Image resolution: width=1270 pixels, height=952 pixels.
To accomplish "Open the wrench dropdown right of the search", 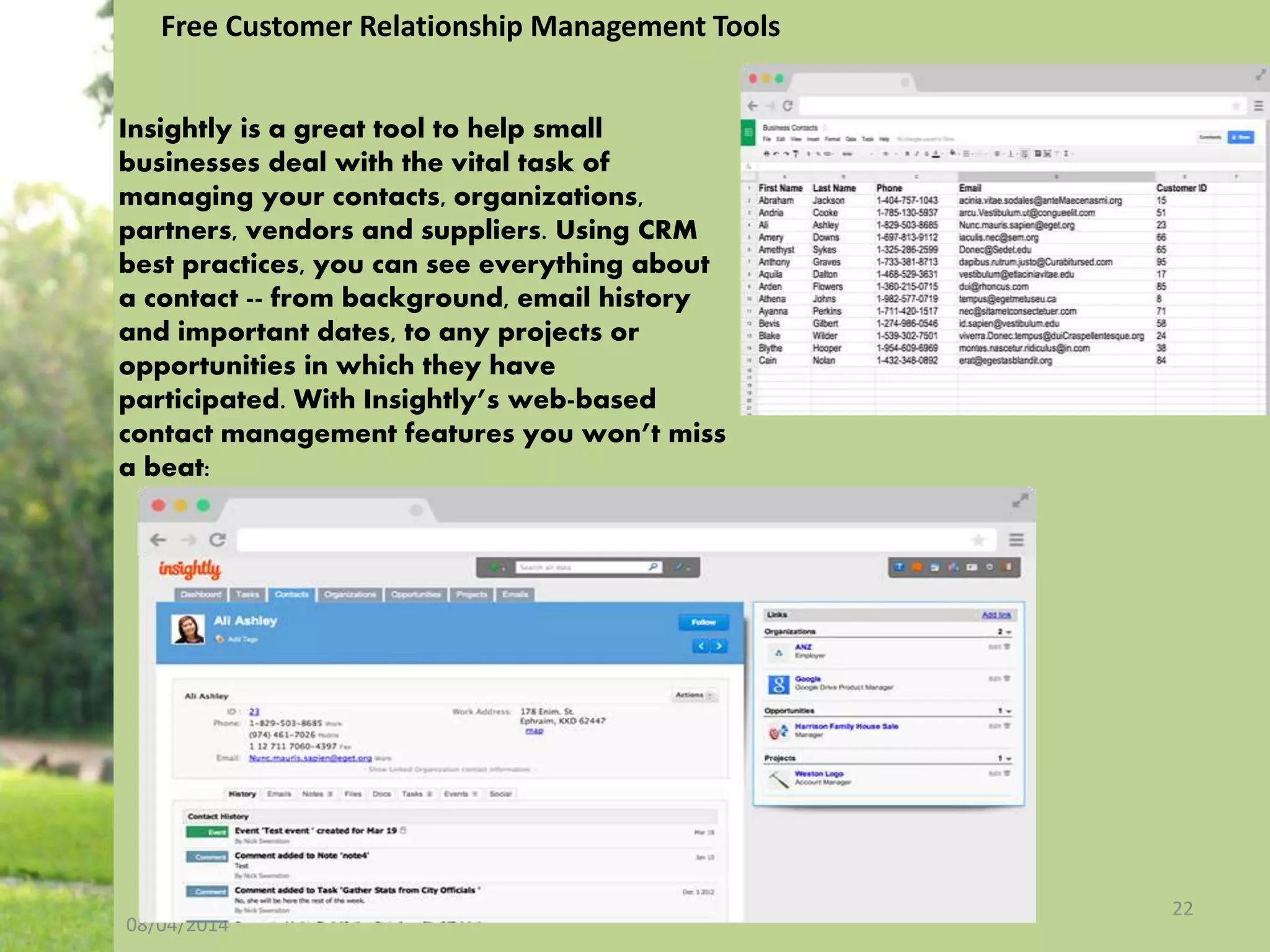I will click(683, 567).
